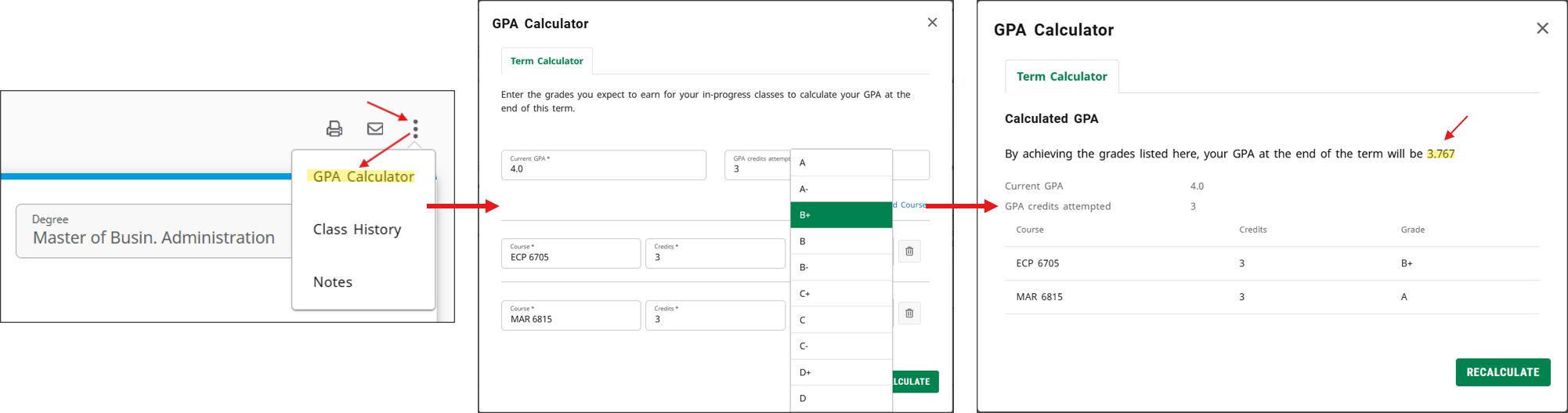Focus the Credits field for MAR 6815
The image size is (1568, 413).
coord(714,316)
